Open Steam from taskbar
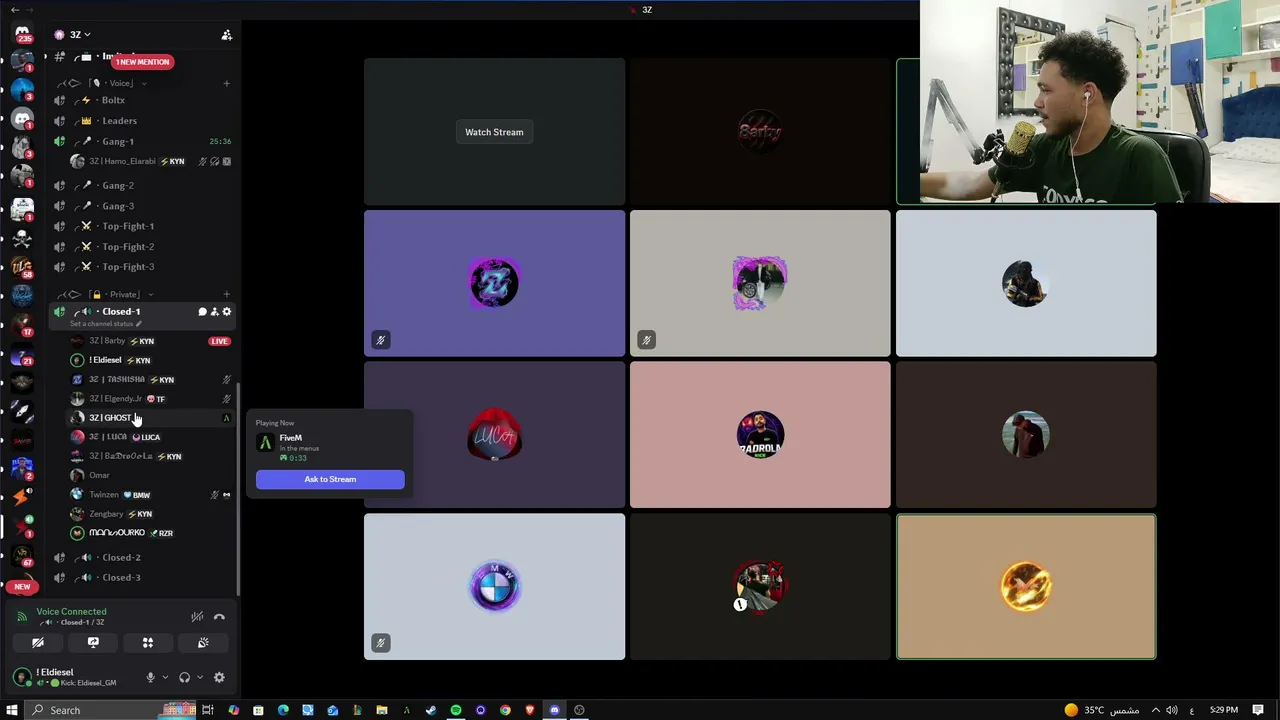Image resolution: width=1280 pixels, height=720 pixels. click(x=431, y=710)
